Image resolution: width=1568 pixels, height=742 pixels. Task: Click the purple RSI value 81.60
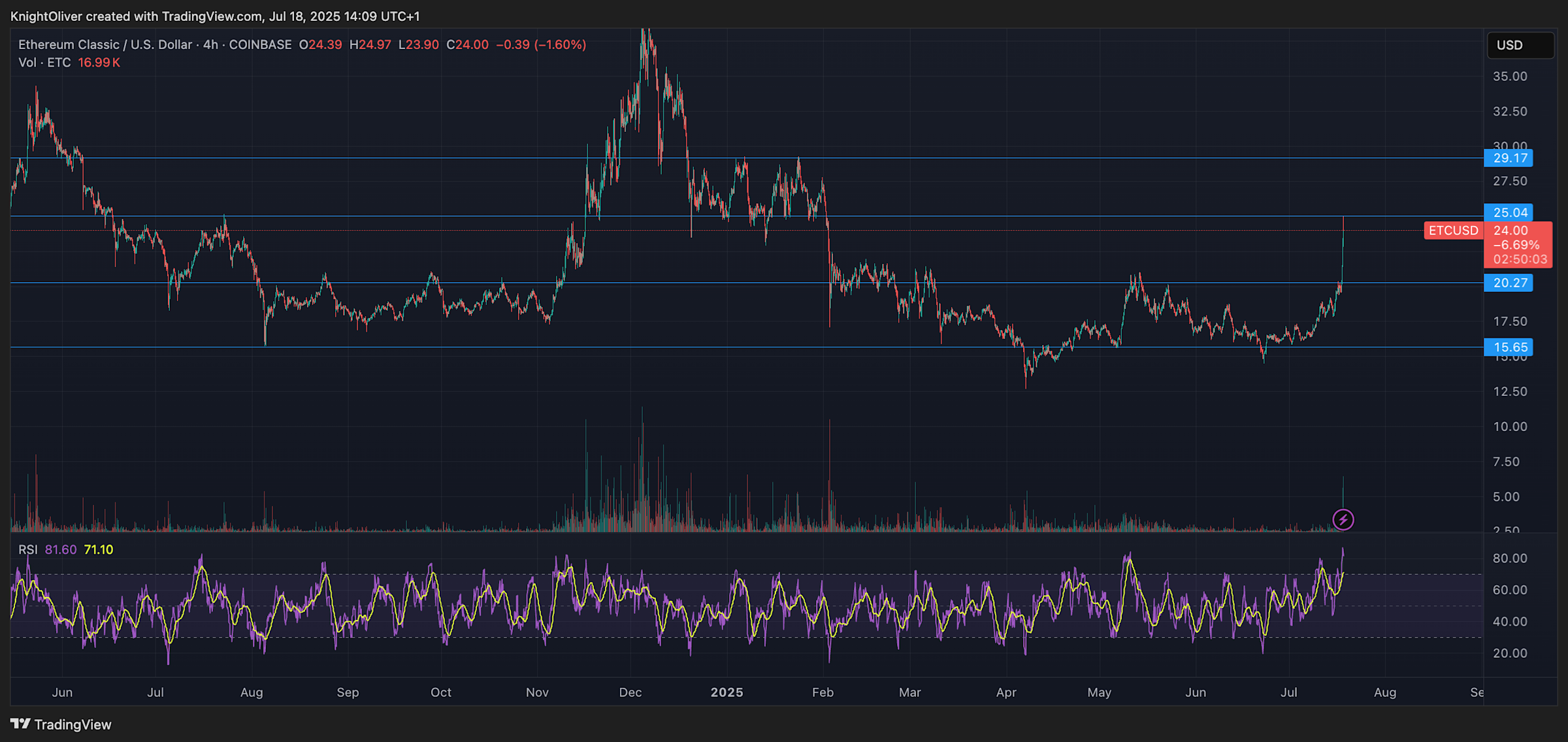tap(61, 550)
